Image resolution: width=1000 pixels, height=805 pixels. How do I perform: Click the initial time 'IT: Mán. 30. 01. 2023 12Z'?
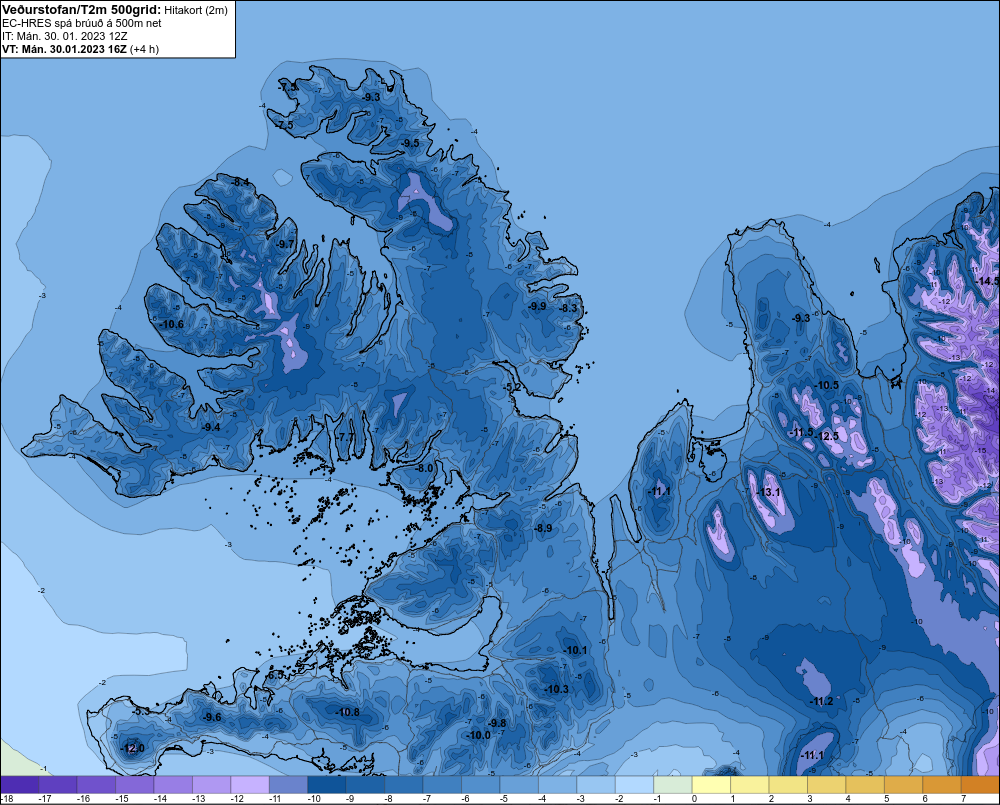click(64, 36)
